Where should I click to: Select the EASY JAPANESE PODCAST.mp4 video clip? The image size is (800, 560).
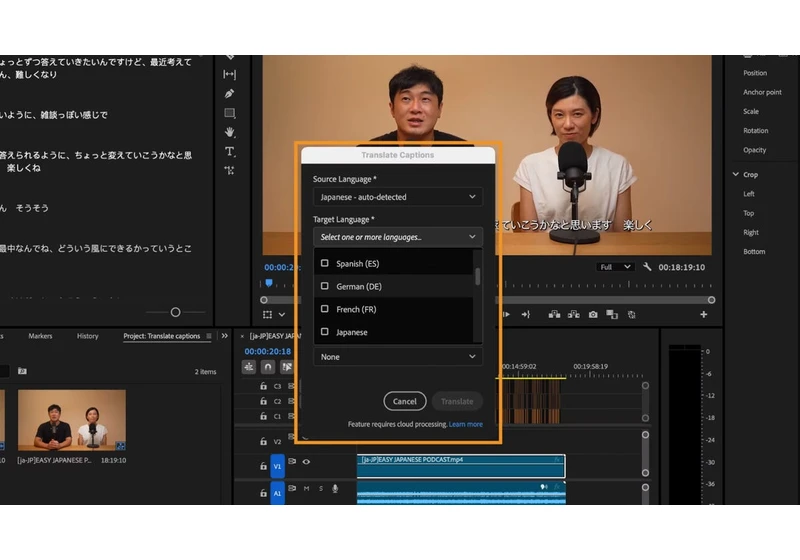[461, 466]
